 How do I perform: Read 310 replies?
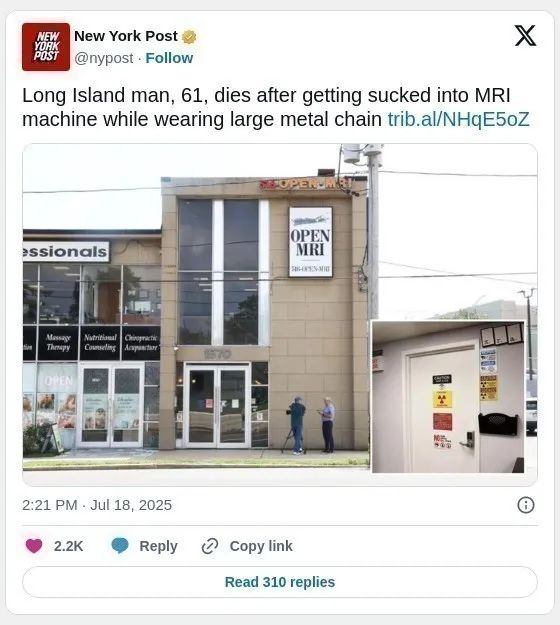[280, 582]
